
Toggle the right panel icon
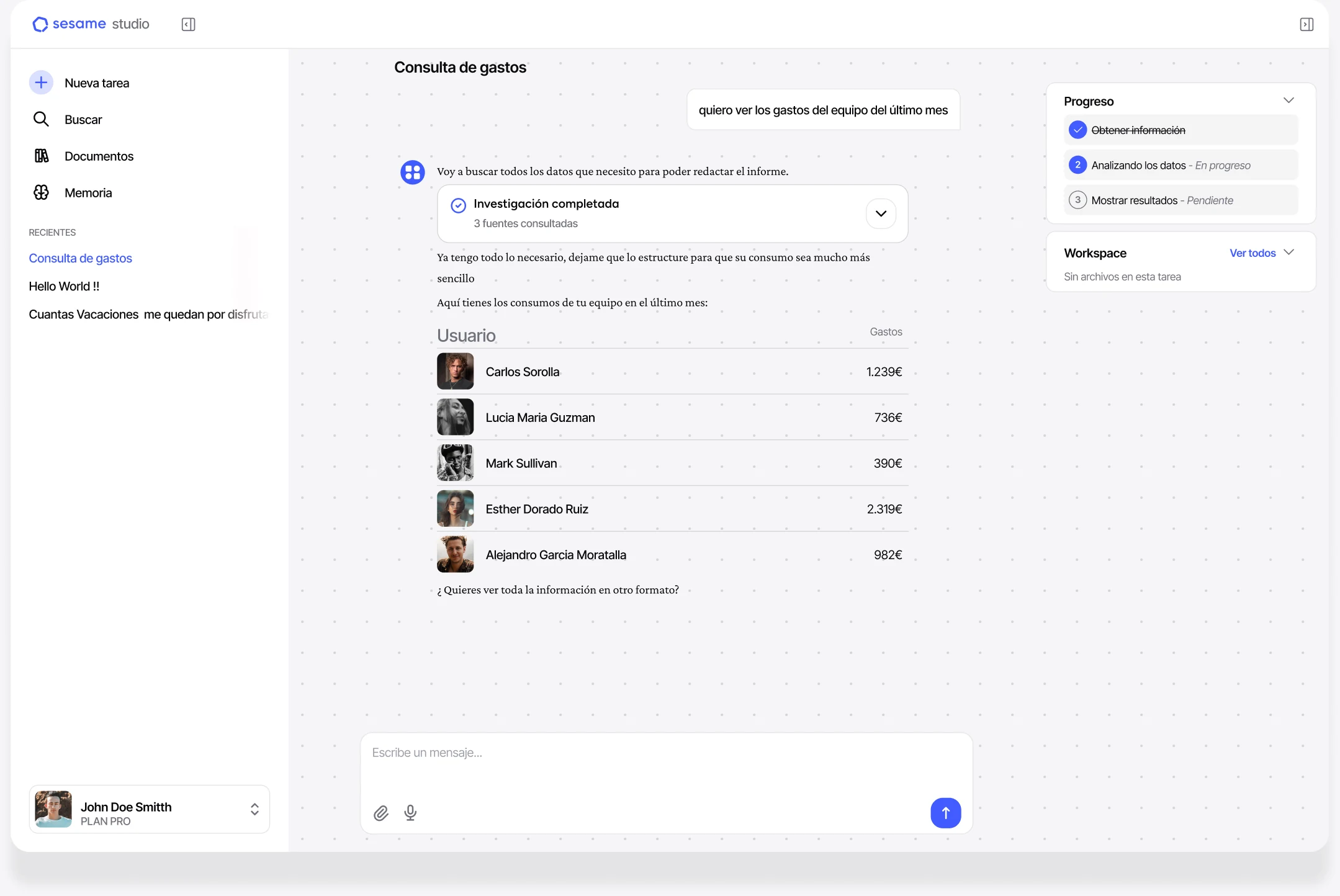pyautogui.click(x=1306, y=24)
